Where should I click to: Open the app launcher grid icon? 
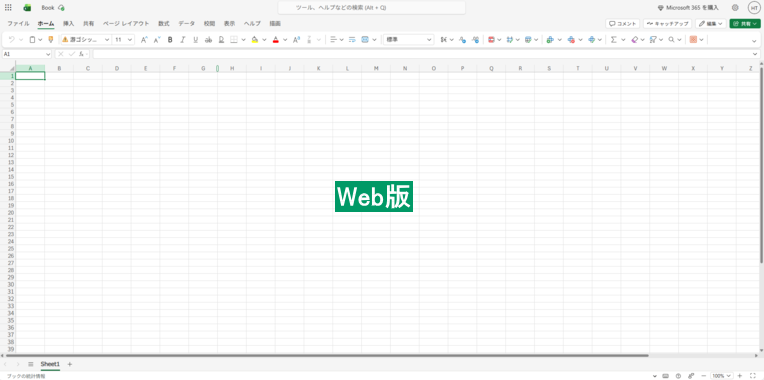[8, 8]
